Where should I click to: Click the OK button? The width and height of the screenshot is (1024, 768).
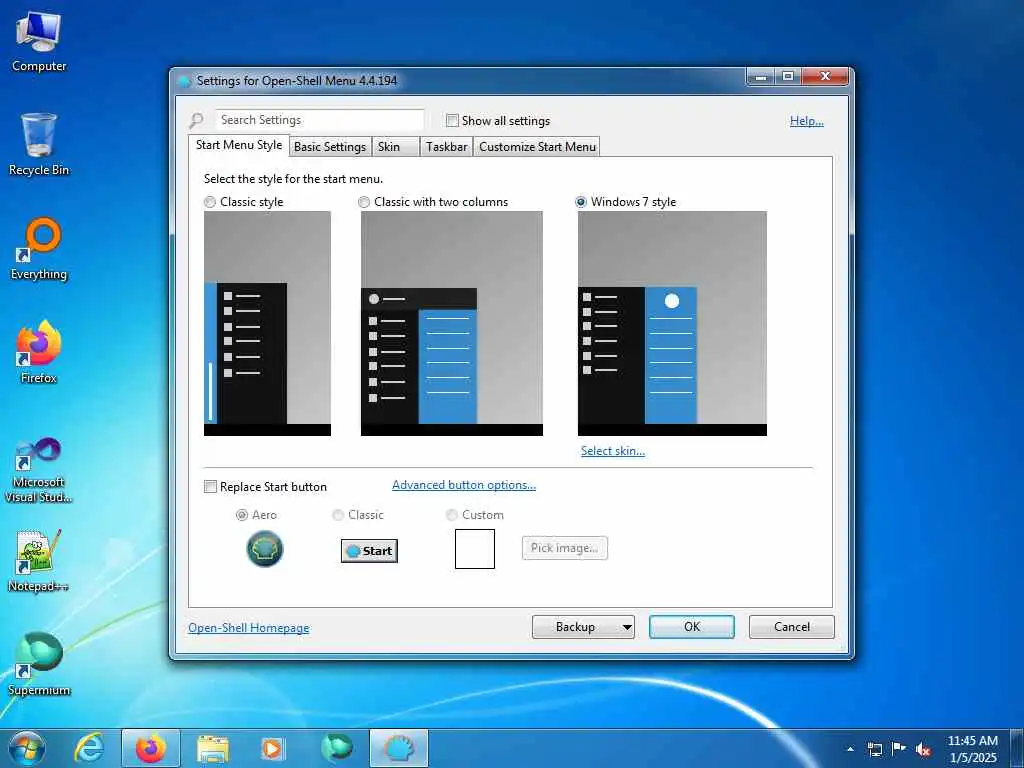[x=692, y=627]
